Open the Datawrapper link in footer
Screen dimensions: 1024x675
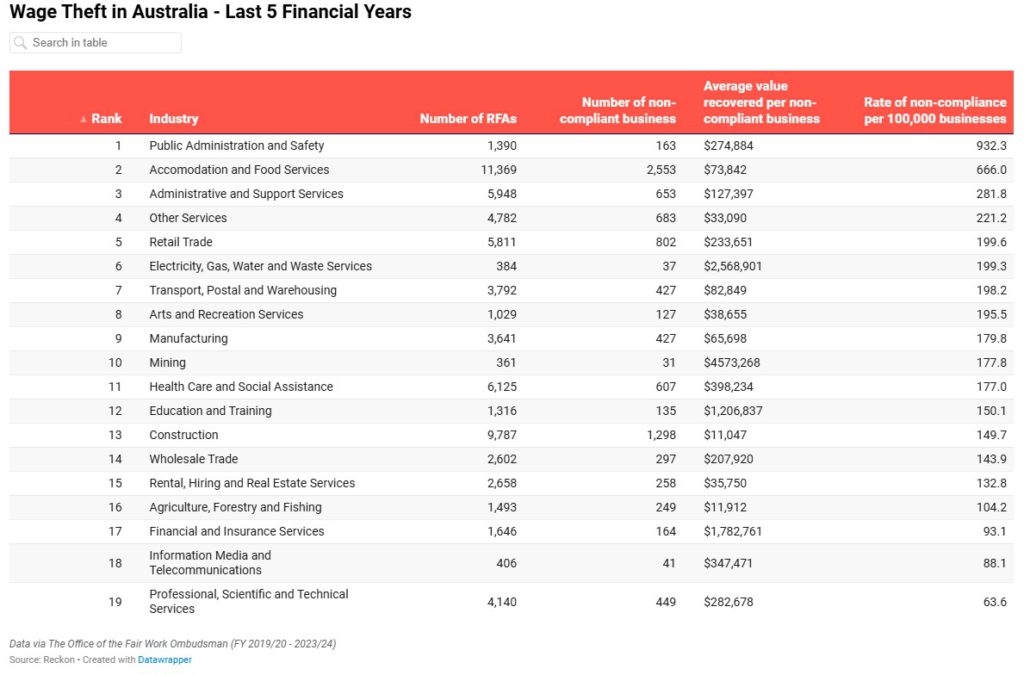[x=165, y=660]
